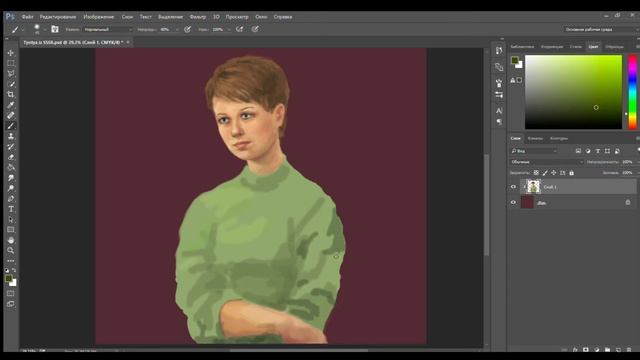The height and width of the screenshot is (360, 640).
Task: Select the Horizontal Type tool
Action: pyautogui.click(x=11, y=209)
